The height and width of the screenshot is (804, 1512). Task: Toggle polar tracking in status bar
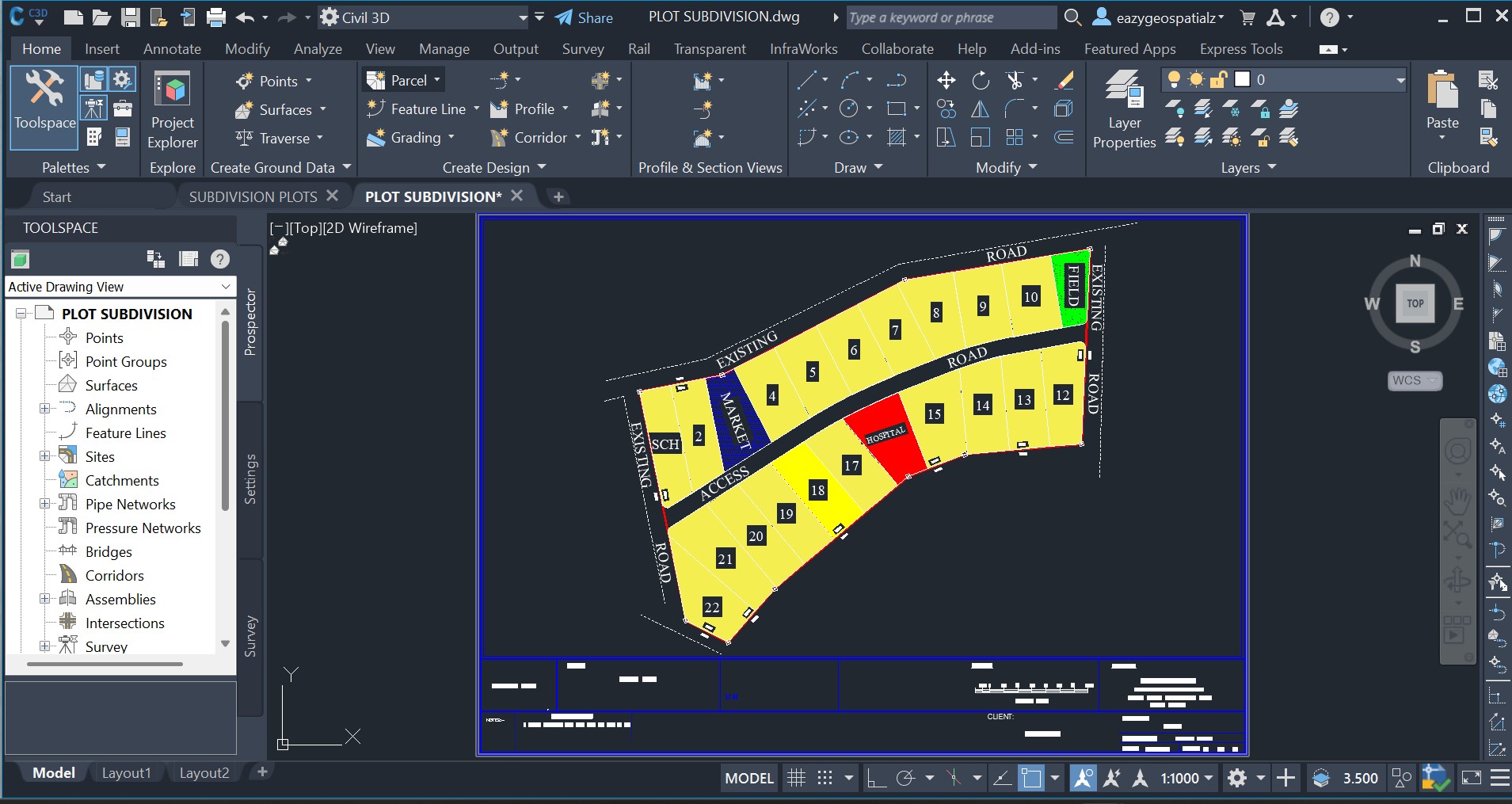pos(905,779)
